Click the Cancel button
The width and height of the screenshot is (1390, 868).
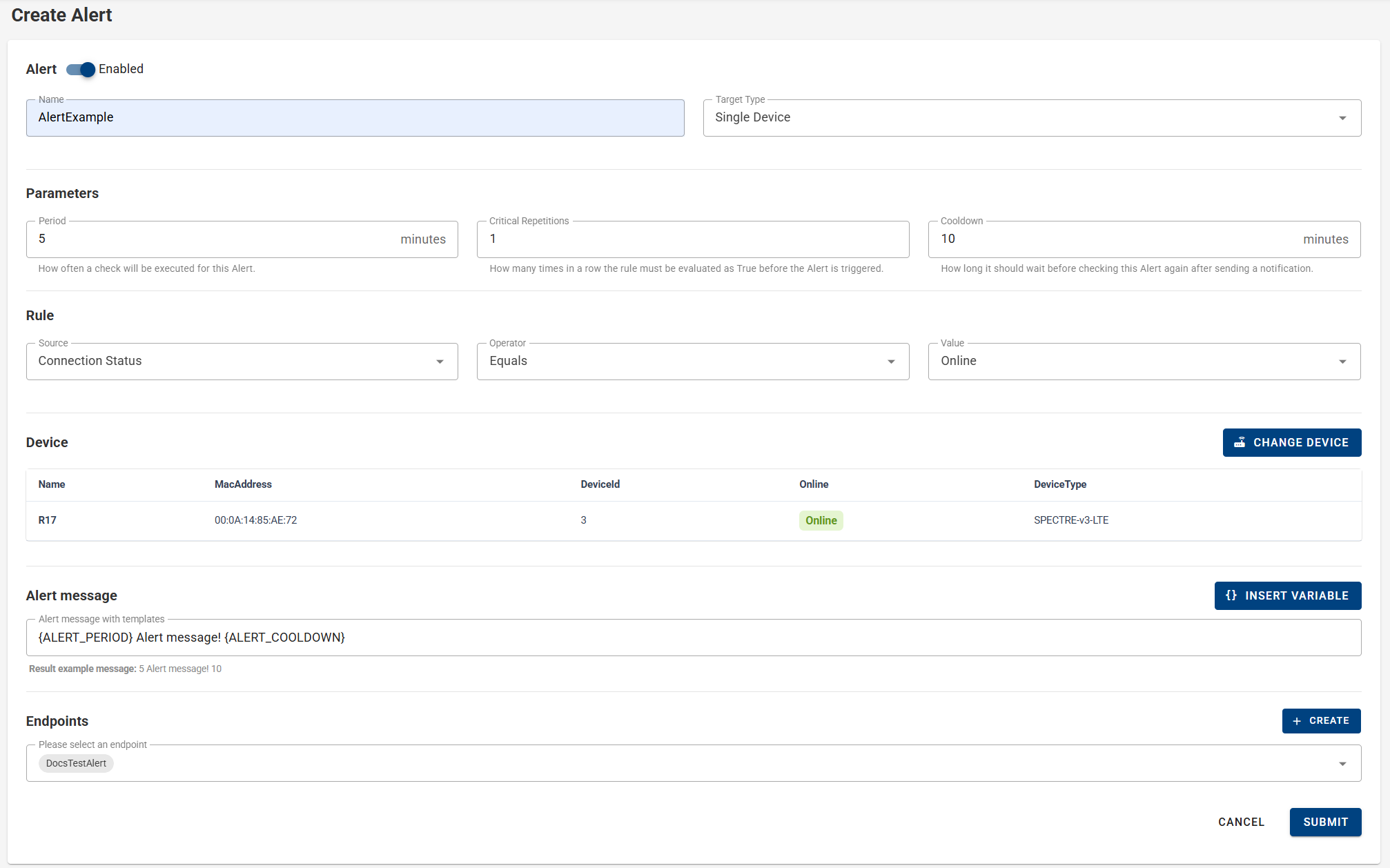click(x=1241, y=822)
